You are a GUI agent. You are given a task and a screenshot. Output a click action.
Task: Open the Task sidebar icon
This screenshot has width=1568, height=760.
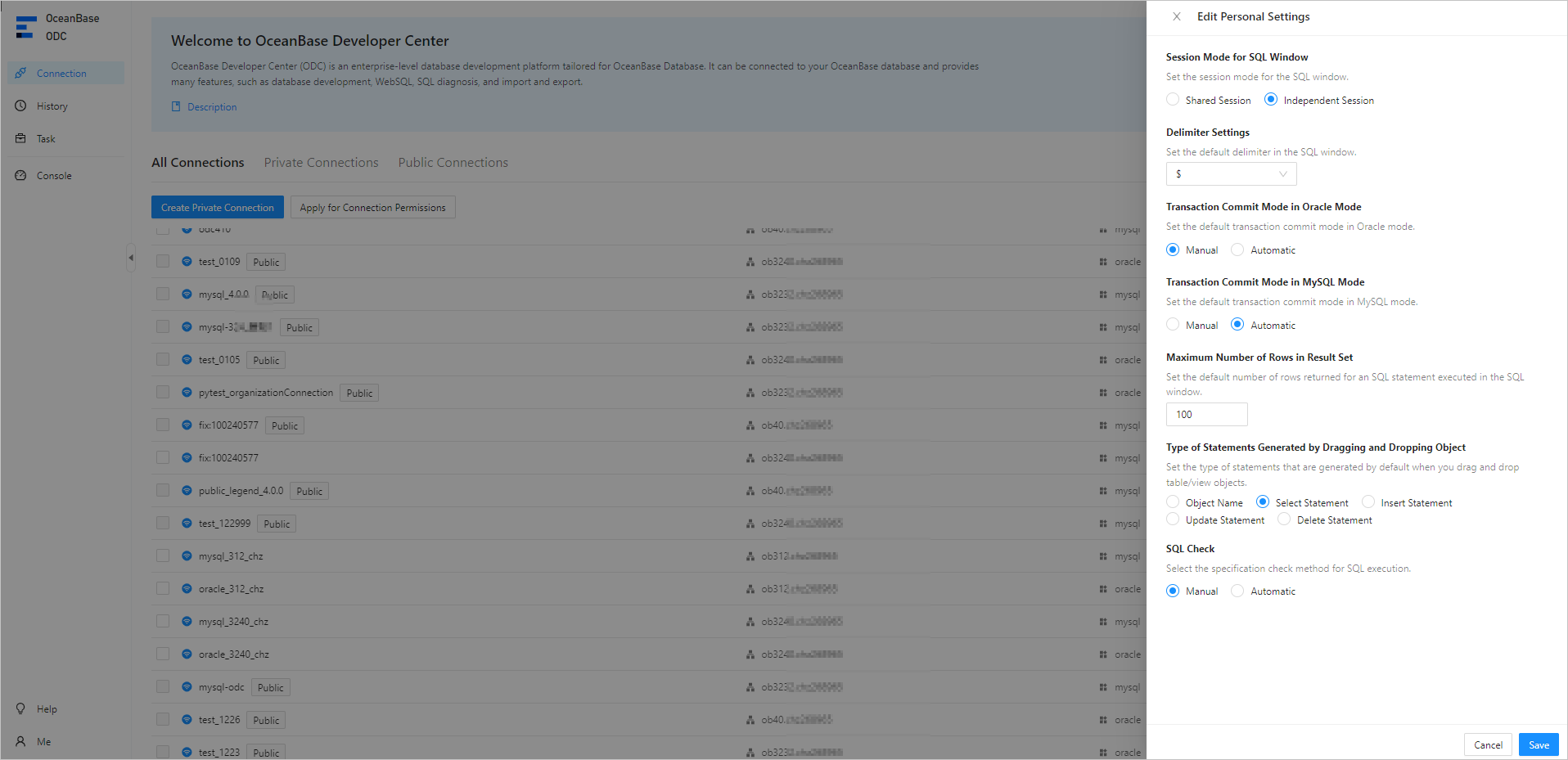[21, 138]
